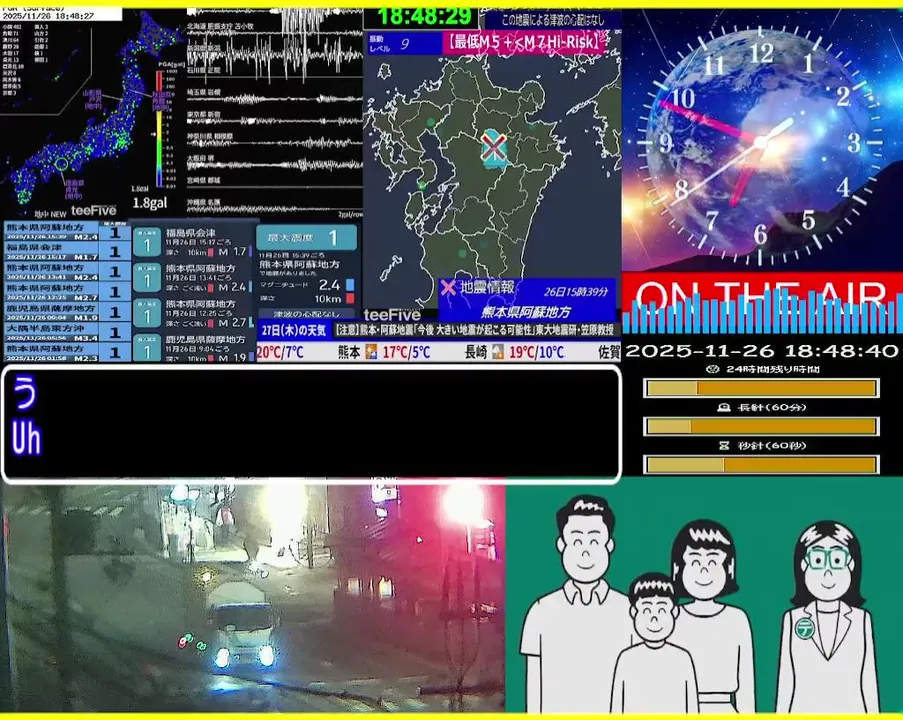Select the 大隅半島東方沖 M3.4 row

[67, 332]
